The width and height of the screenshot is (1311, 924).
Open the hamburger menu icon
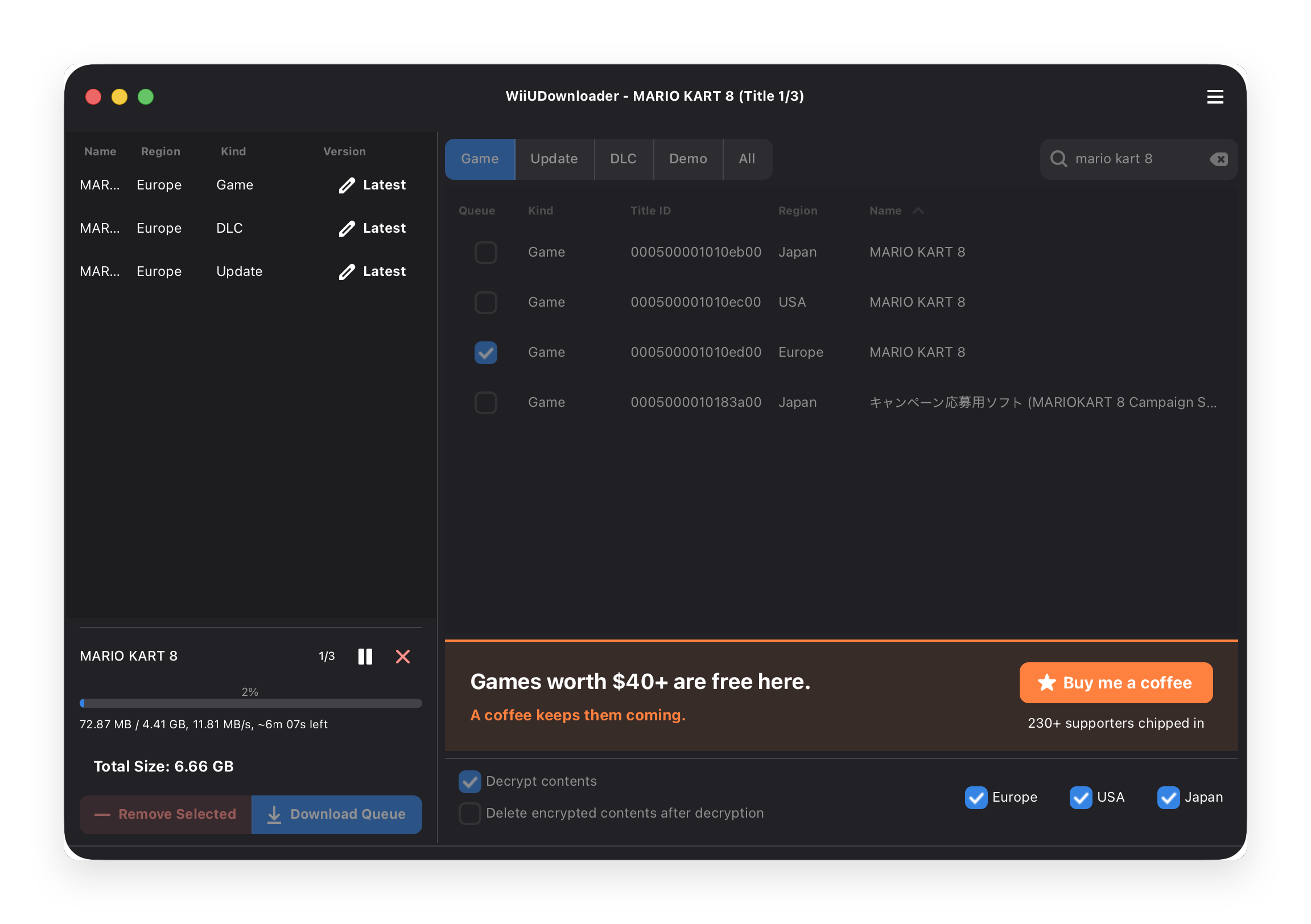point(1214,97)
